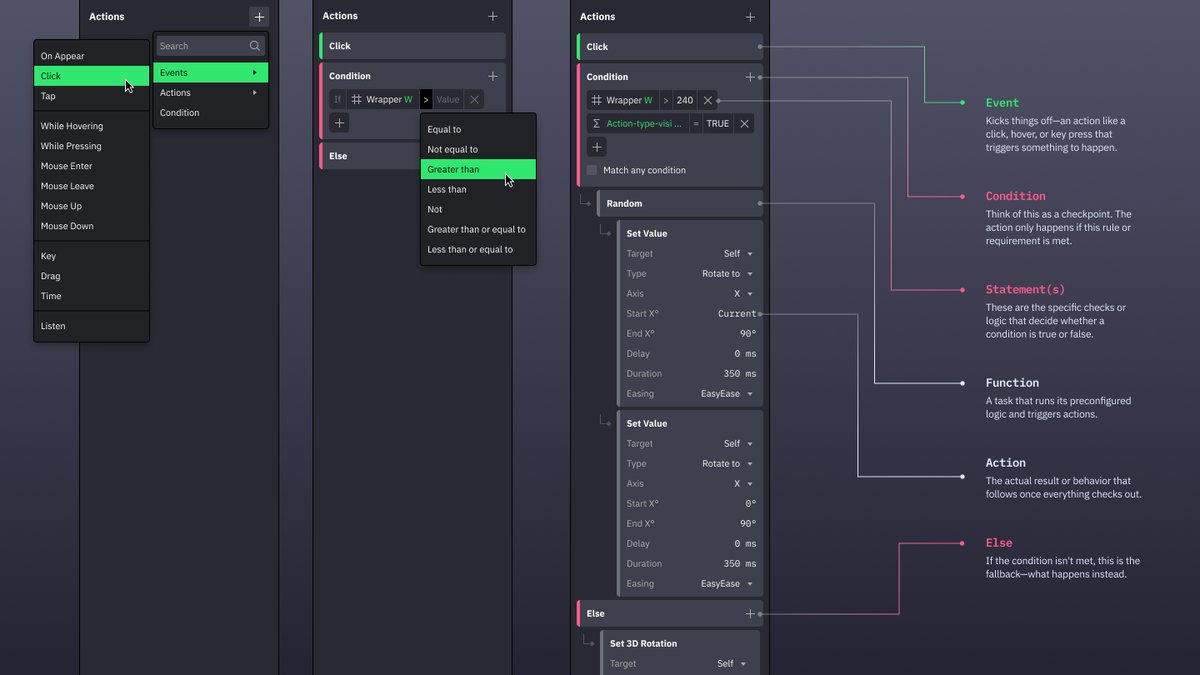Add a statement via plus on the empty-Value Condition row
The image size is (1200, 675).
pyautogui.click(x=493, y=76)
